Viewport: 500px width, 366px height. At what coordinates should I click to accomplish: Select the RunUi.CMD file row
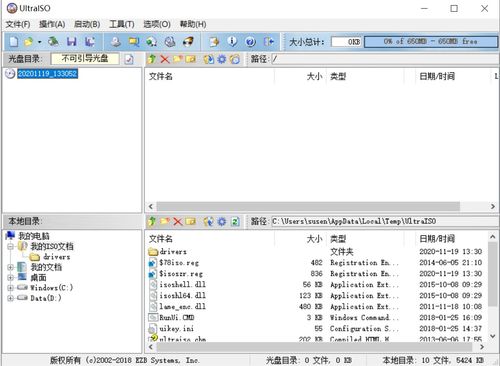click(x=317, y=318)
